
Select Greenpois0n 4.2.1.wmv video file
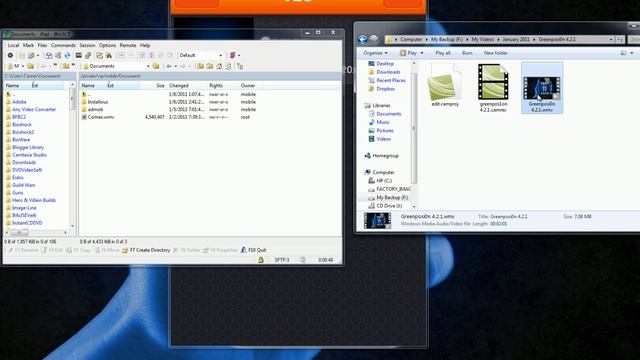(542, 88)
